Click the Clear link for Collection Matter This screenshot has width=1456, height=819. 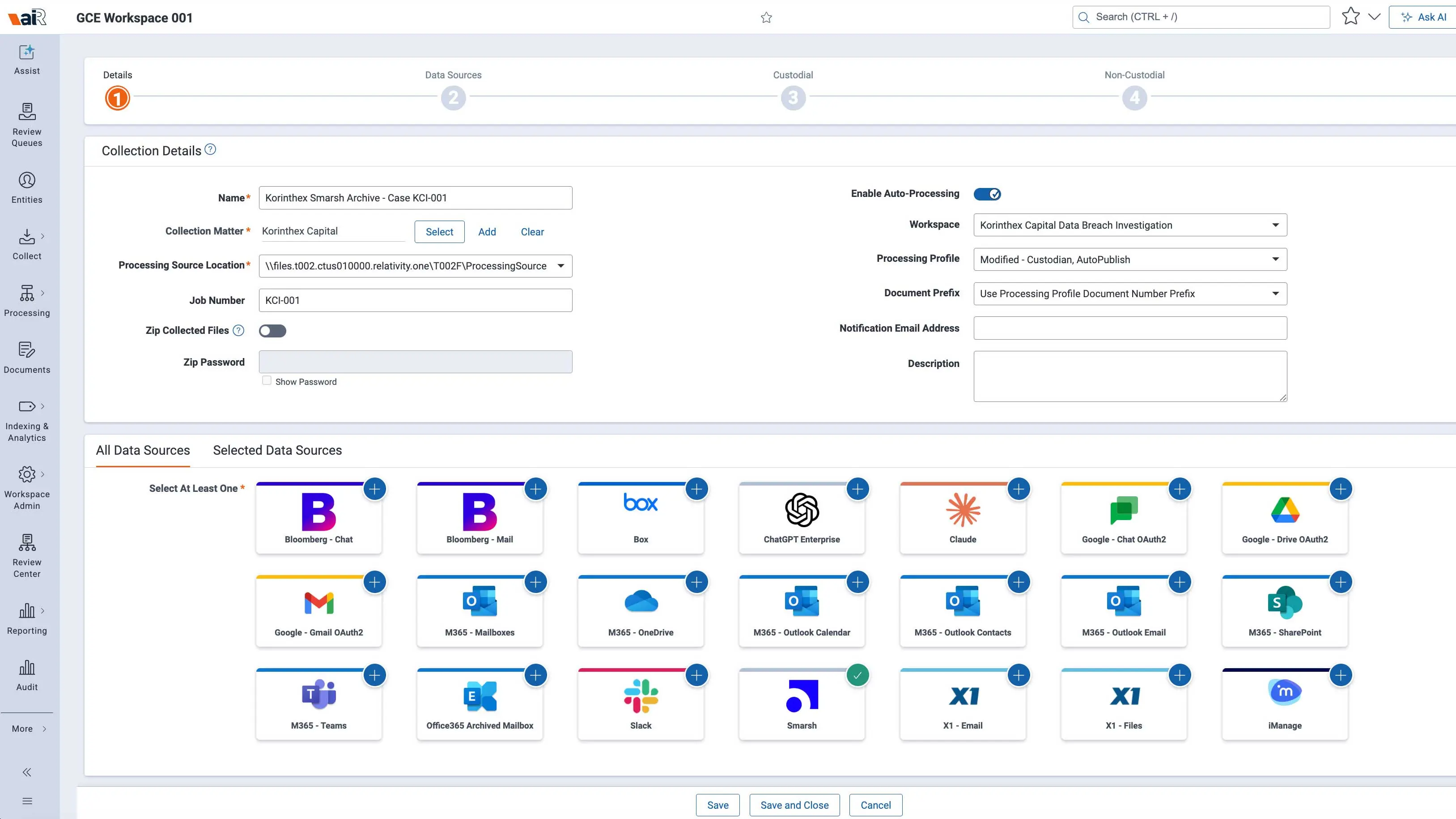coord(532,232)
